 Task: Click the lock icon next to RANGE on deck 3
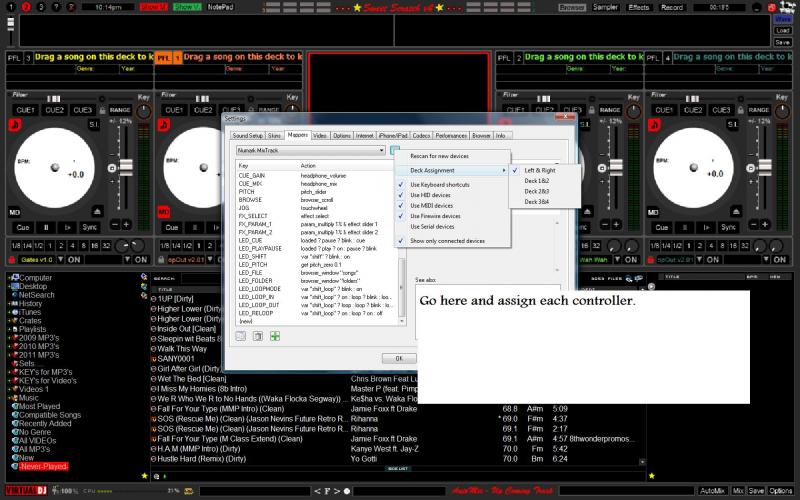coord(102,110)
